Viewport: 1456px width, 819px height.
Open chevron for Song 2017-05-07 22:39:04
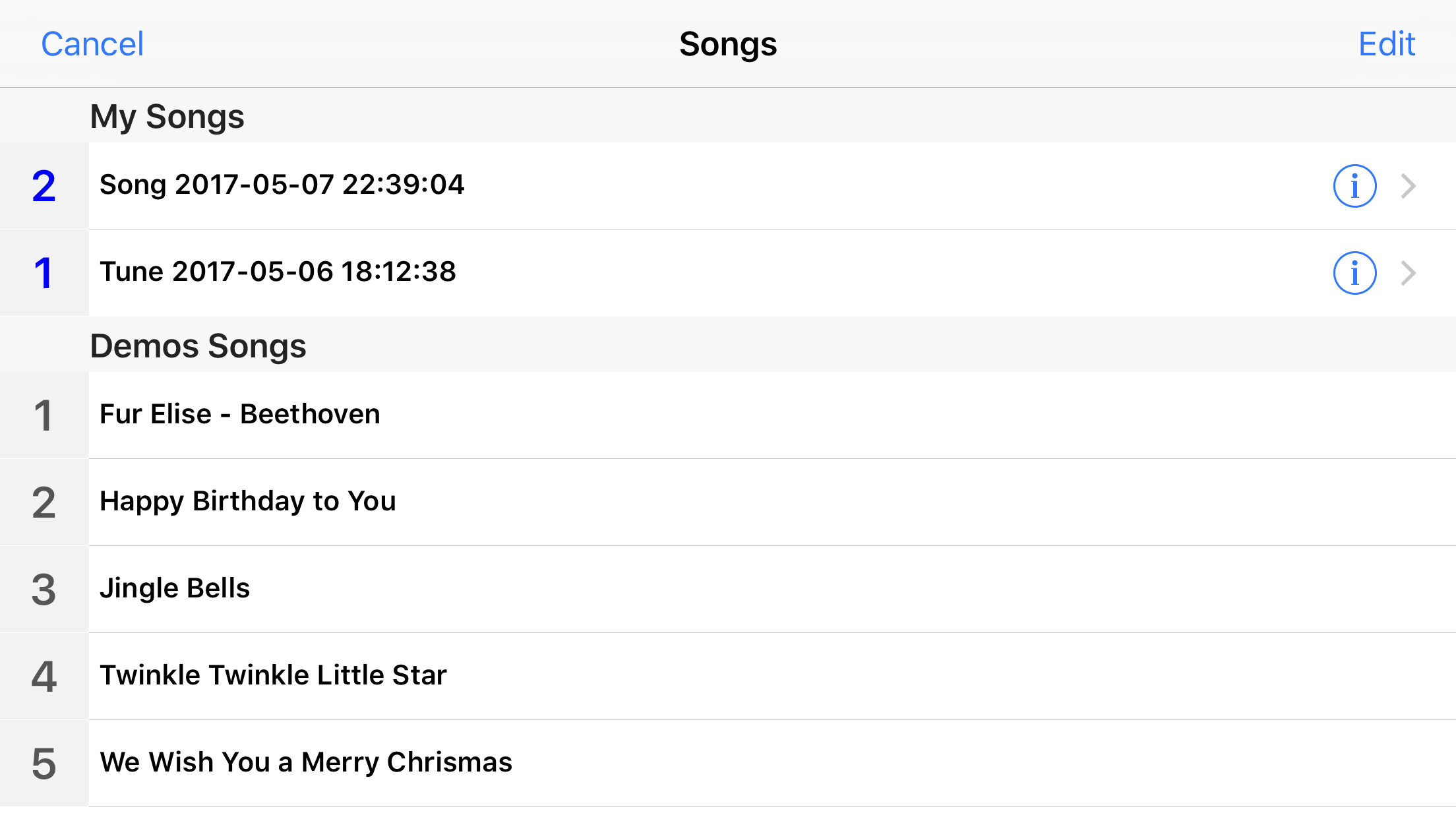click(x=1409, y=186)
